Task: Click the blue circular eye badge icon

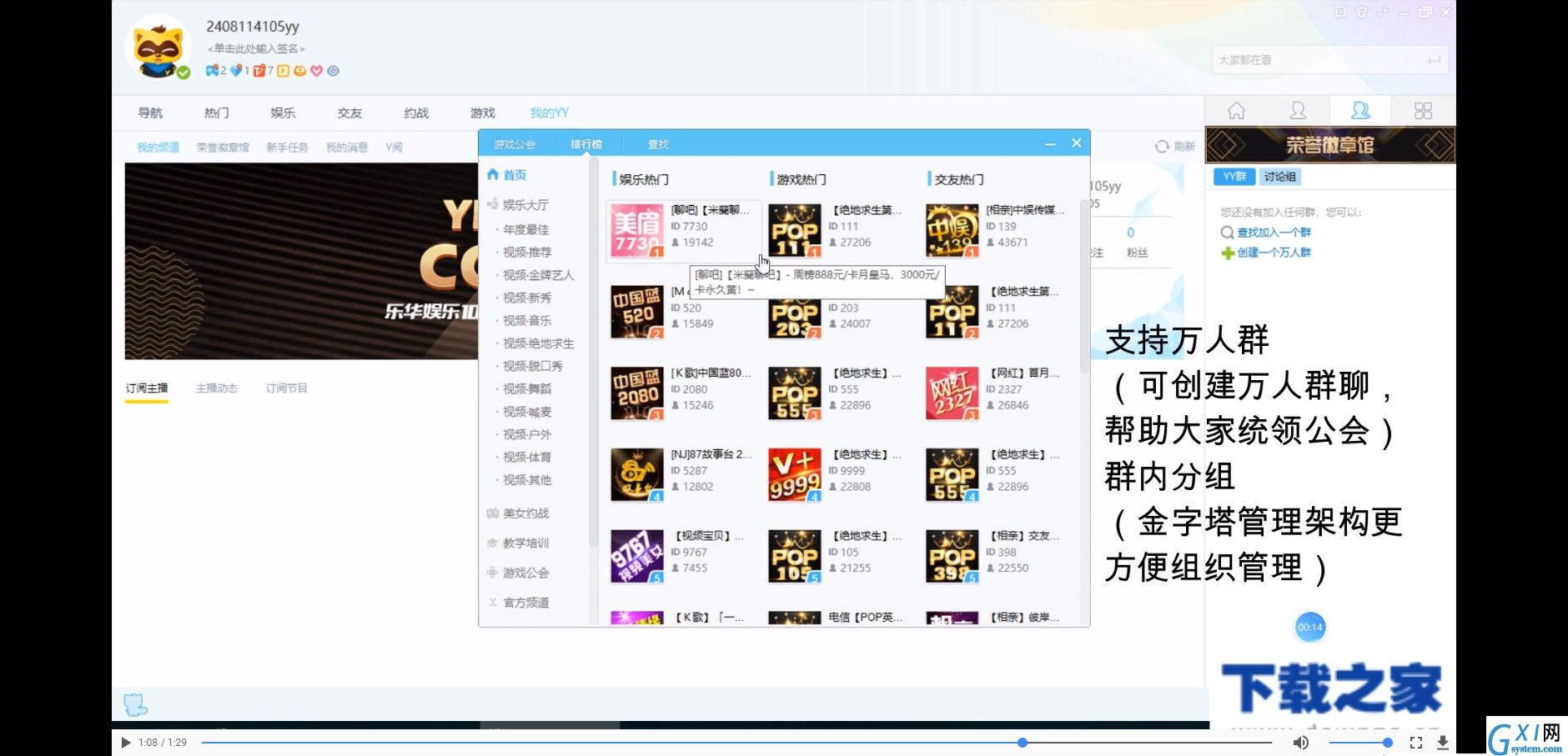Action: coord(333,71)
